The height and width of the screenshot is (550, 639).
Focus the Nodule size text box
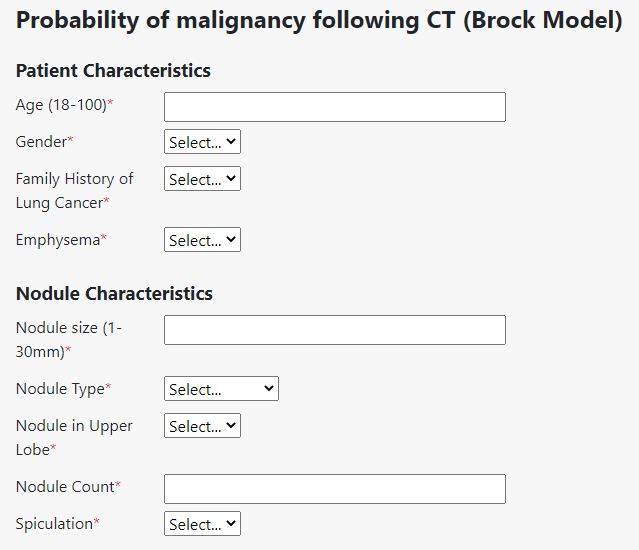[334, 330]
